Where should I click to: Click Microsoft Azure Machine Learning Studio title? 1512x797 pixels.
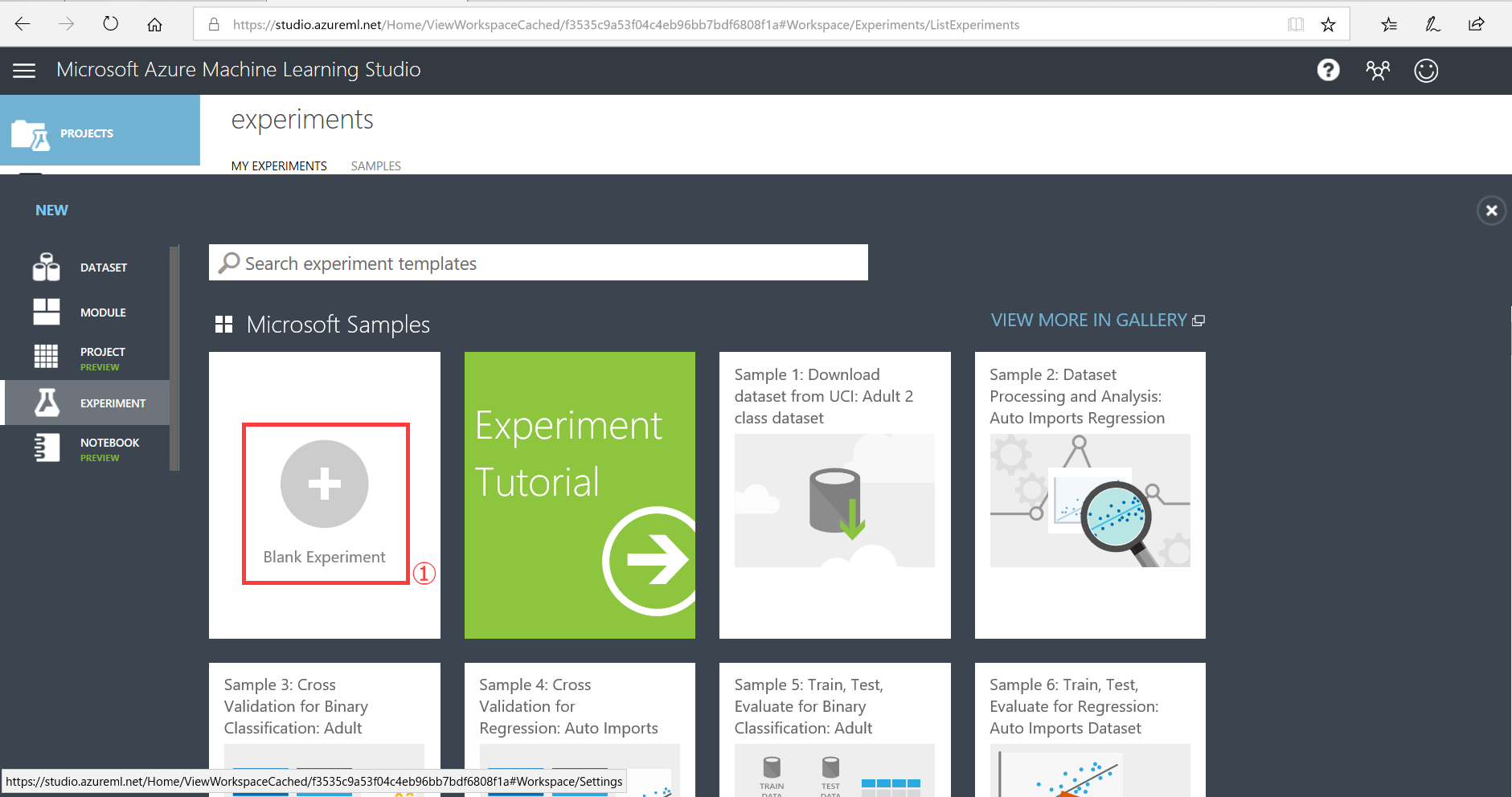239,70
